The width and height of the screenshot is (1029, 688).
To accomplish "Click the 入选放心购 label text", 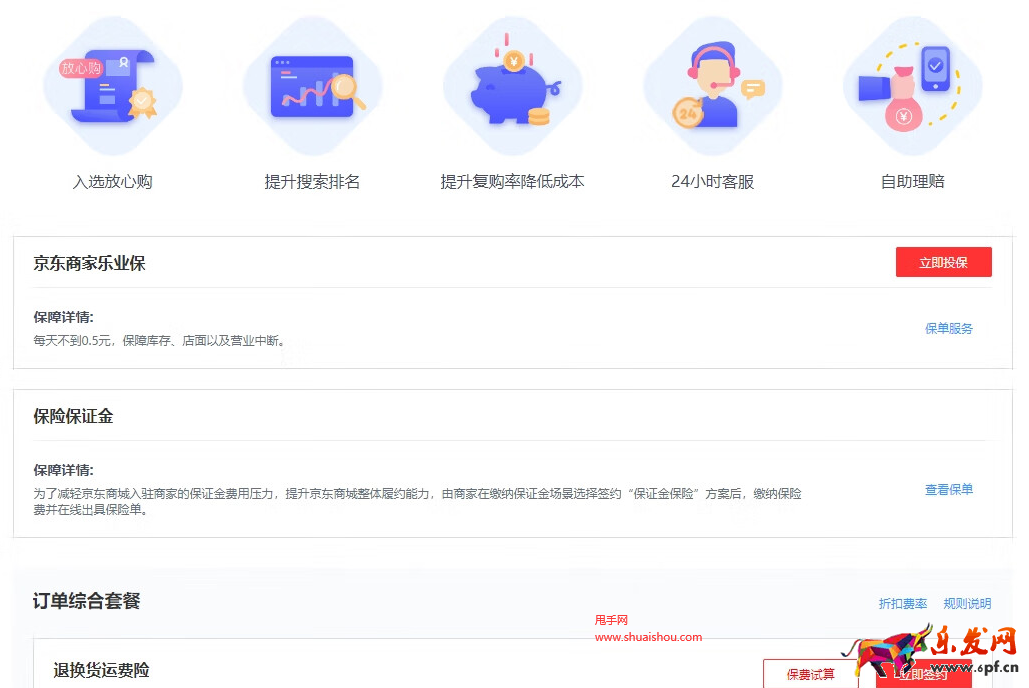I will point(113,182).
